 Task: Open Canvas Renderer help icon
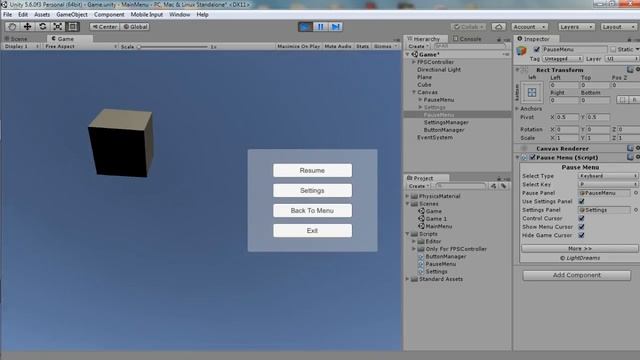pyautogui.click(x=630, y=148)
